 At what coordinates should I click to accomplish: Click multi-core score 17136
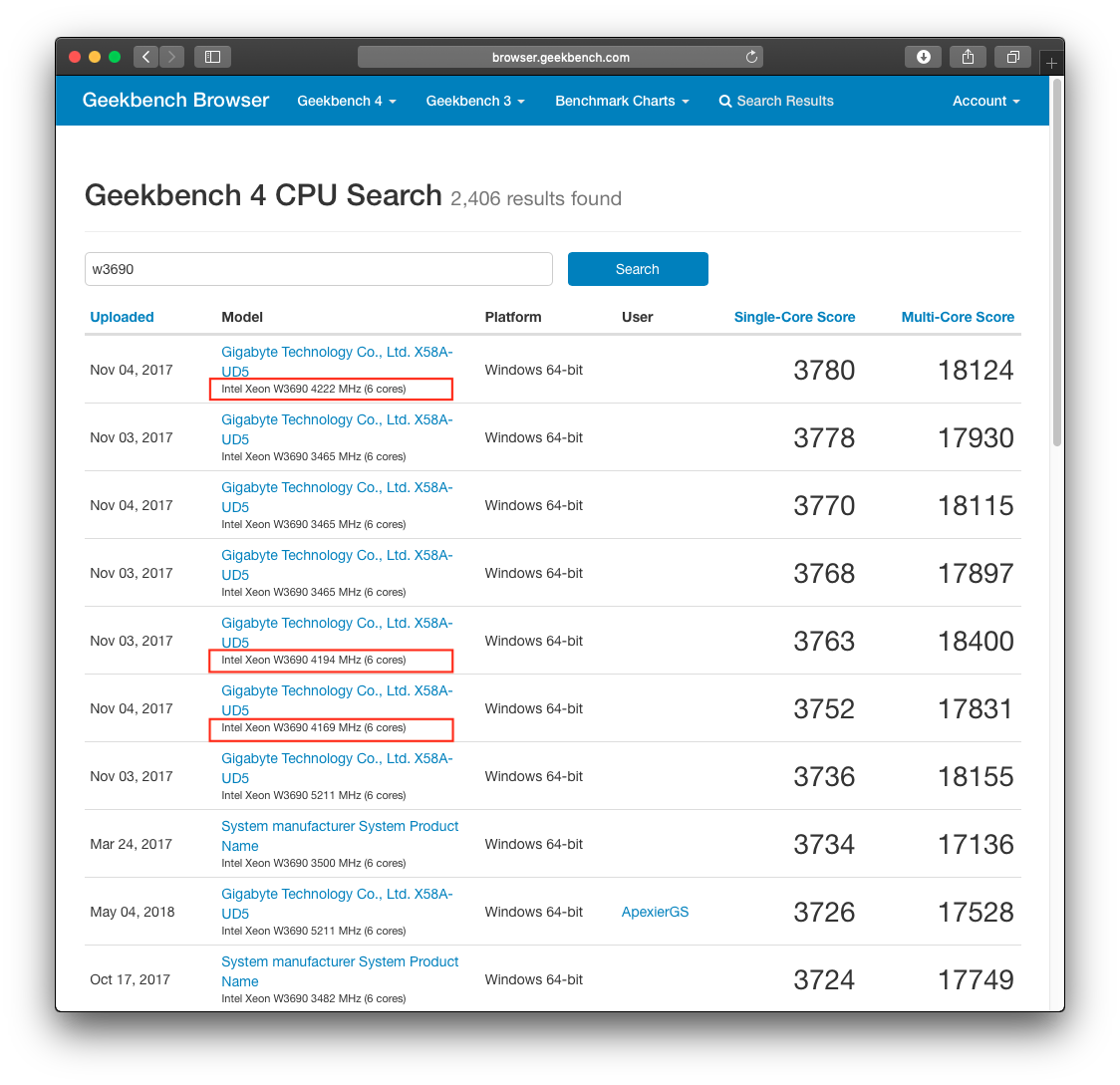(975, 844)
